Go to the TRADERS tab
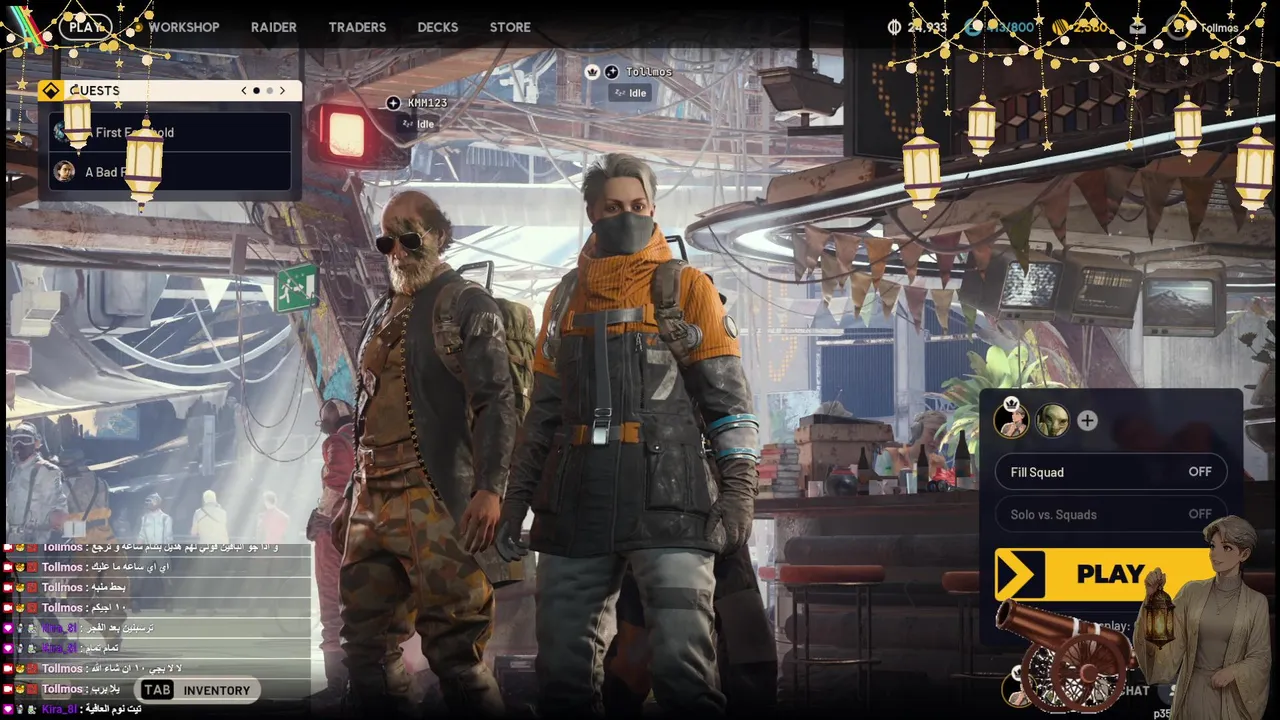The image size is (1280, 720). click(357, 27)
